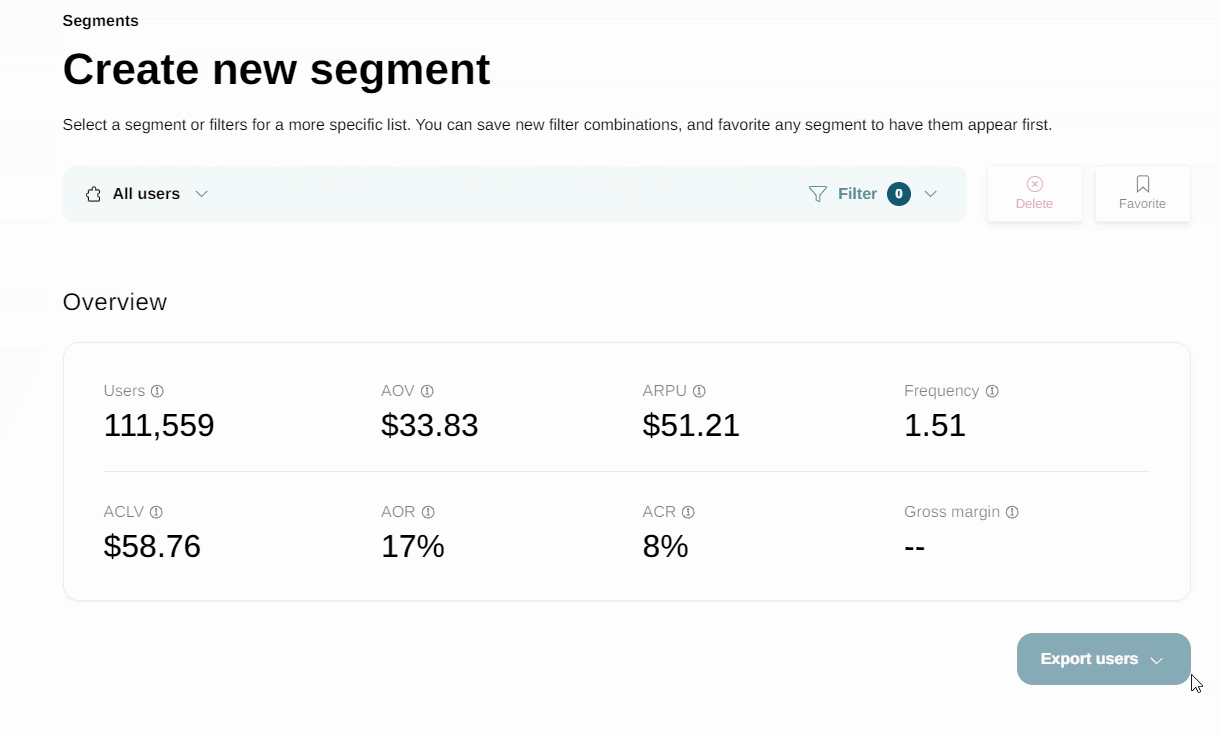The image size is (1220, 737).
Task: Click the funnel Filter icon
Action: pos(818,194)
